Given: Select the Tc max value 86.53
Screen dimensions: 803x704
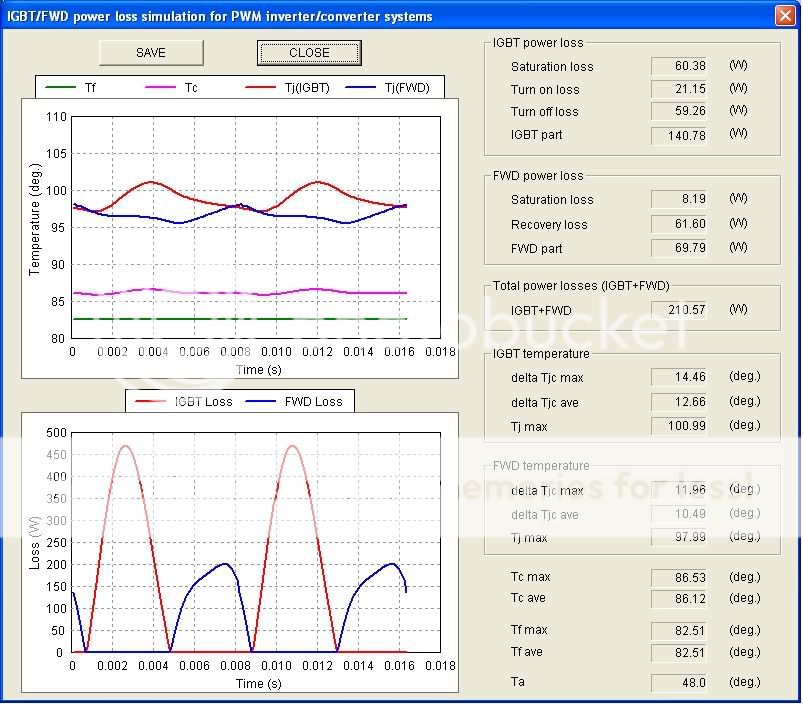Looking at the screenshot, I should 679,578.
